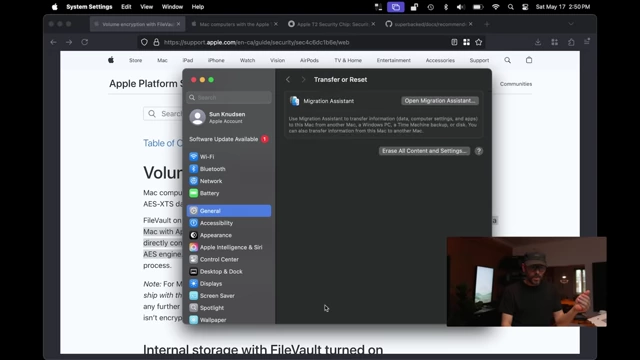Viewport: 640px width, 360px height.
Task: Open a new browser tab
Action: tap(487, 24)
